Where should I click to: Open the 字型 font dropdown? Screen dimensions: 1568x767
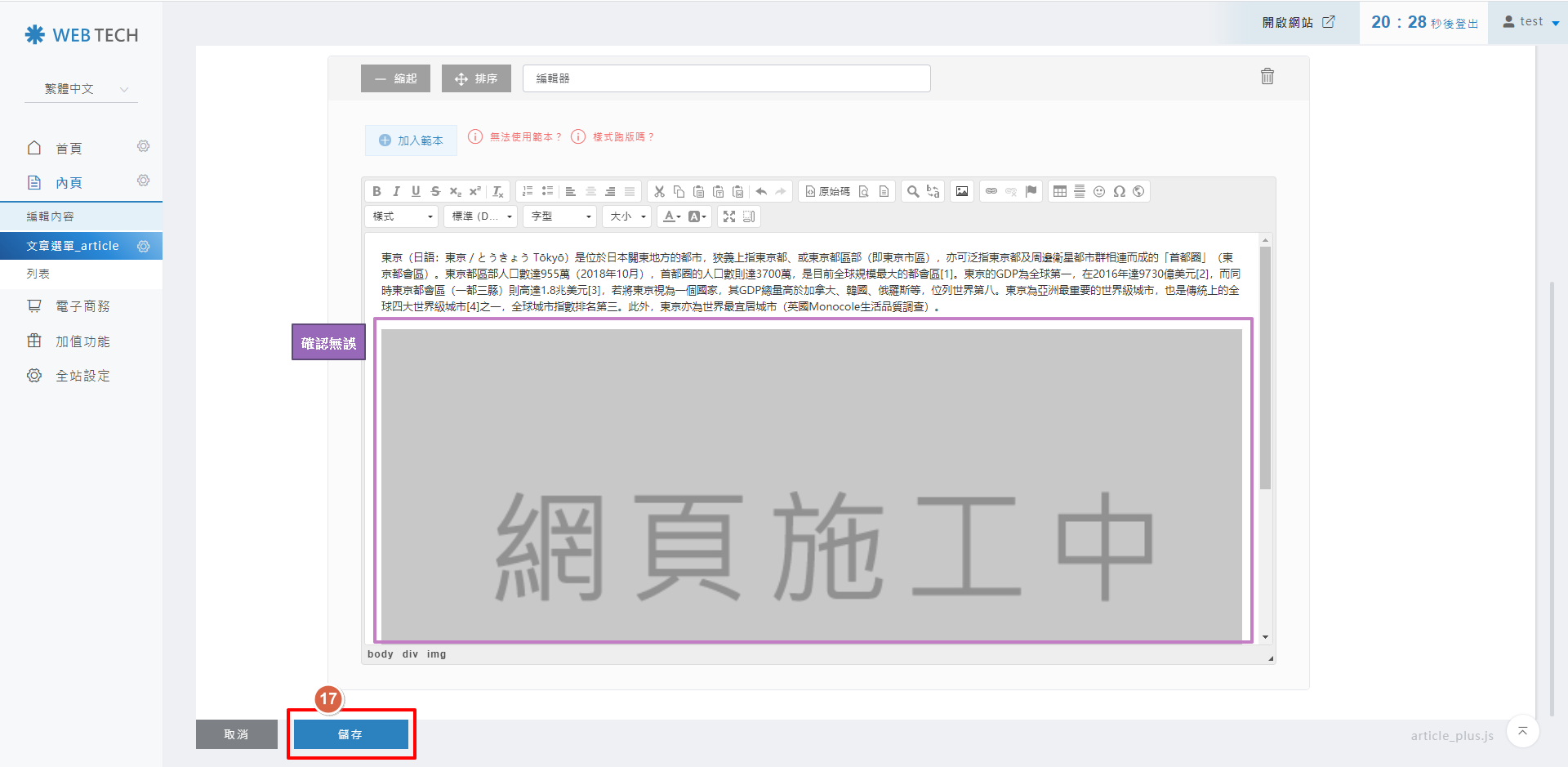pos(561,216)
